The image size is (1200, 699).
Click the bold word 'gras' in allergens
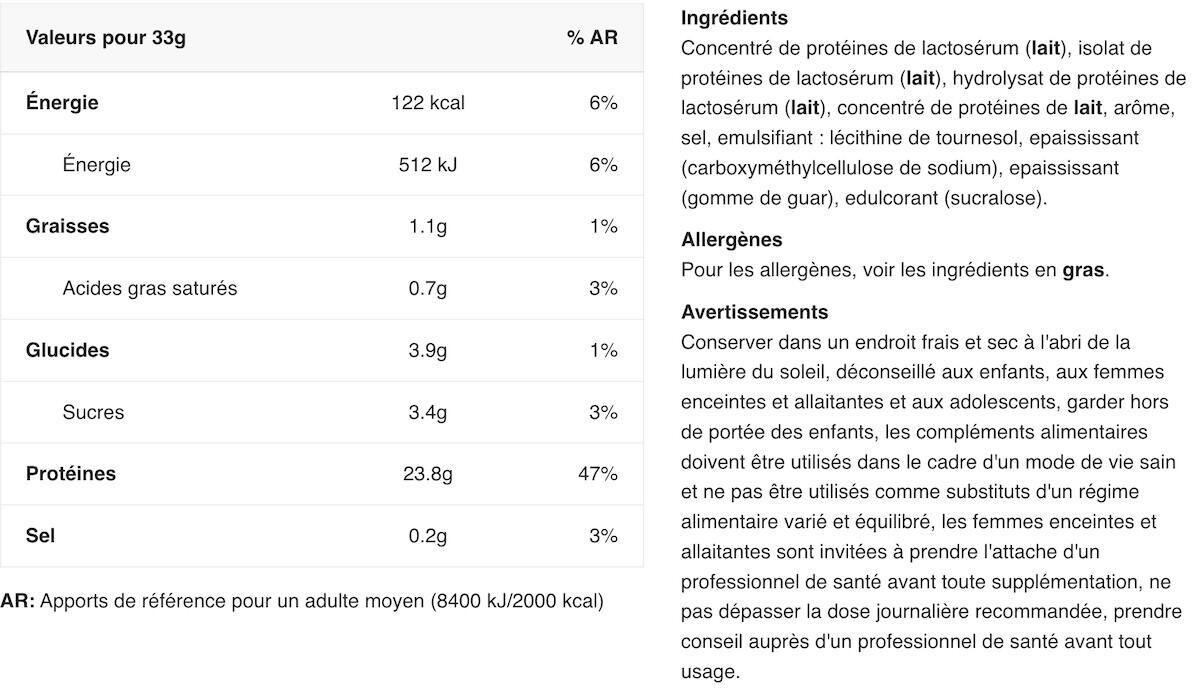(1083, 270)
